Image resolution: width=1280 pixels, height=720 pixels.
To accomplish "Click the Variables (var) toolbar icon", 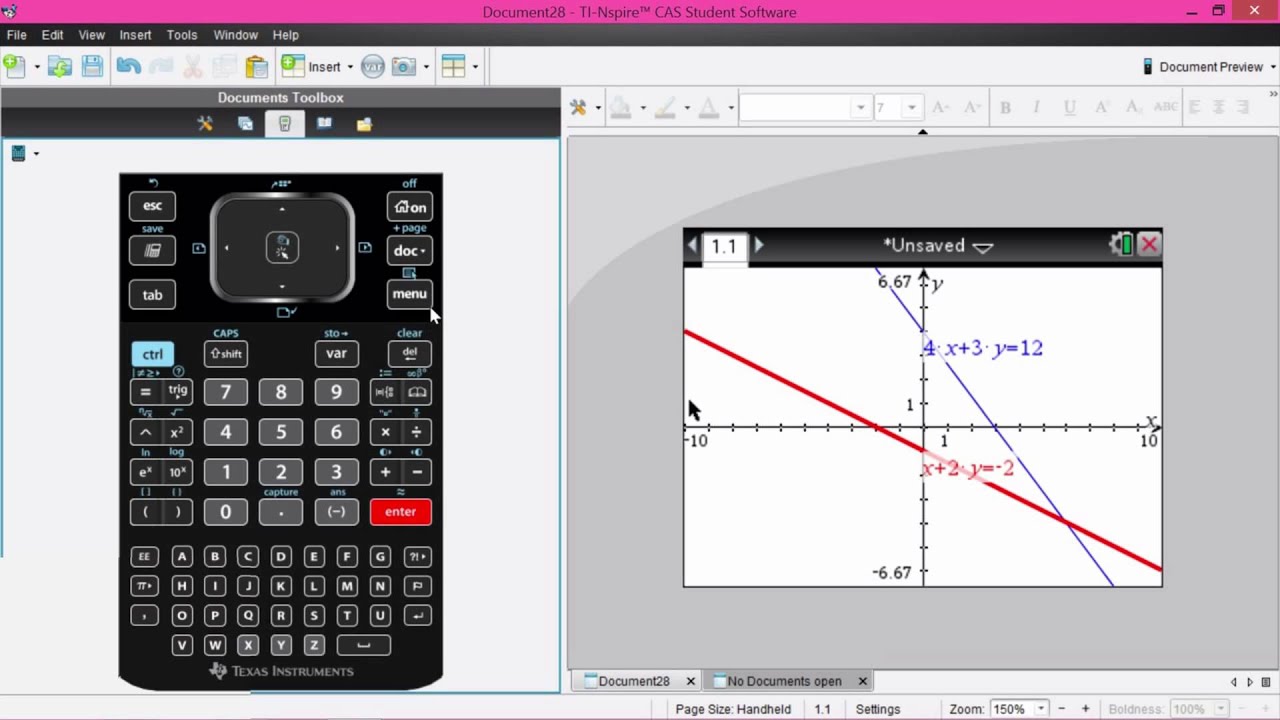I will pos(373,67).
